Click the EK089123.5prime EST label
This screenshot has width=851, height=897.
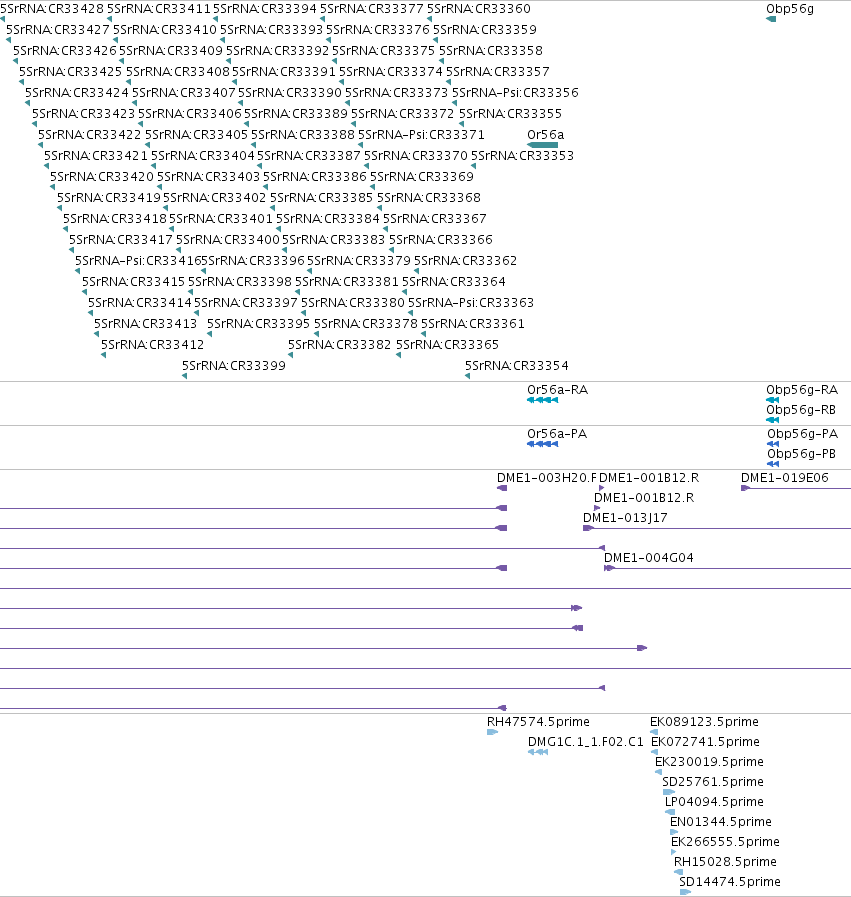[x=704, y=723]
